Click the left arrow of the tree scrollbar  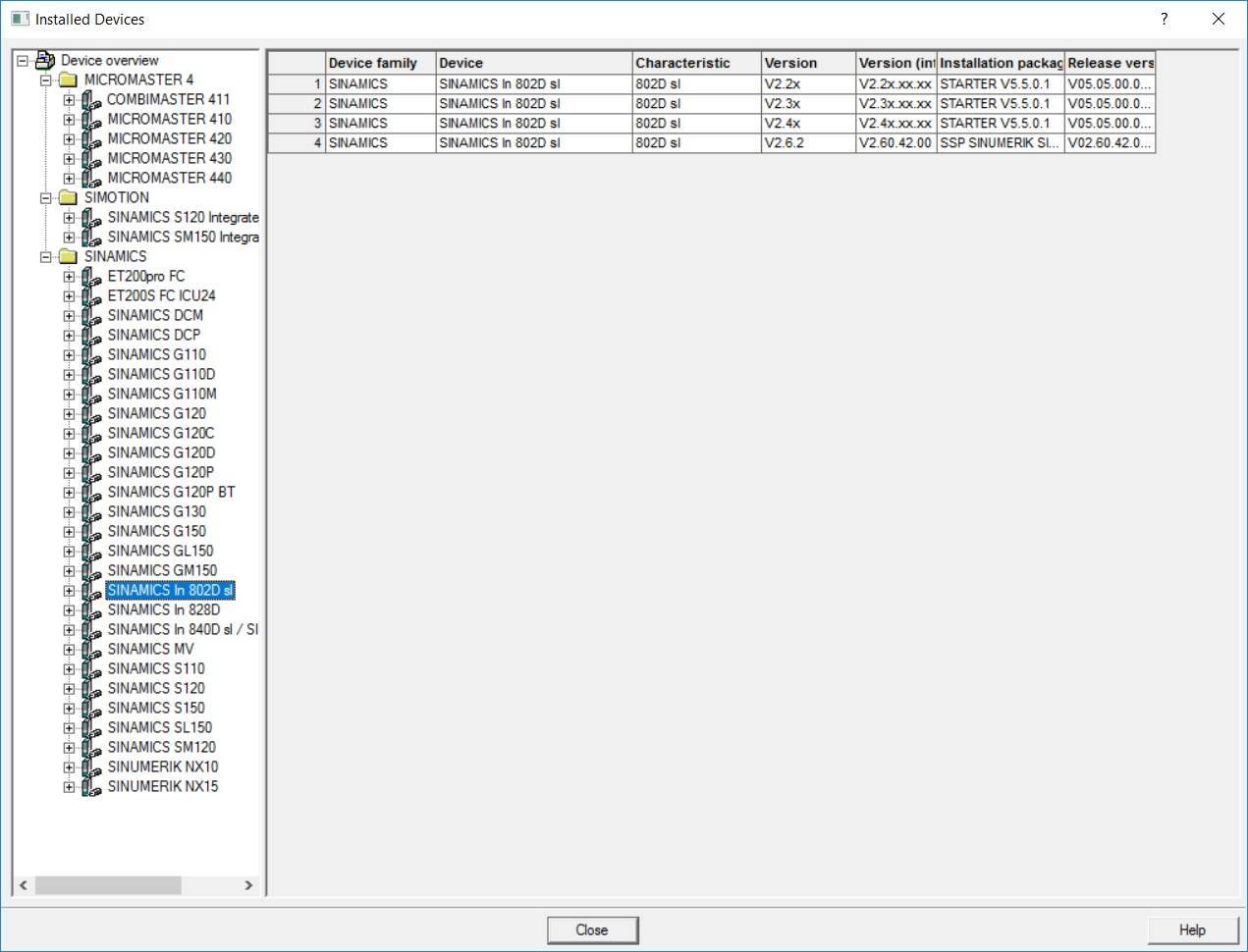point(24,885)
